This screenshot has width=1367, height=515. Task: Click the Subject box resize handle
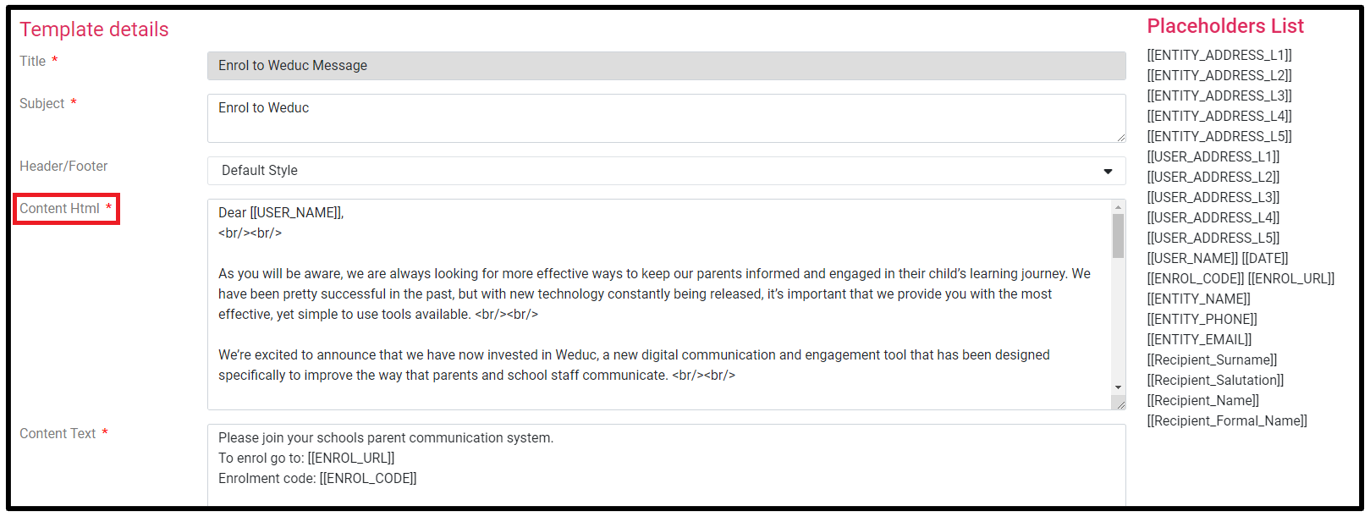1120,137
